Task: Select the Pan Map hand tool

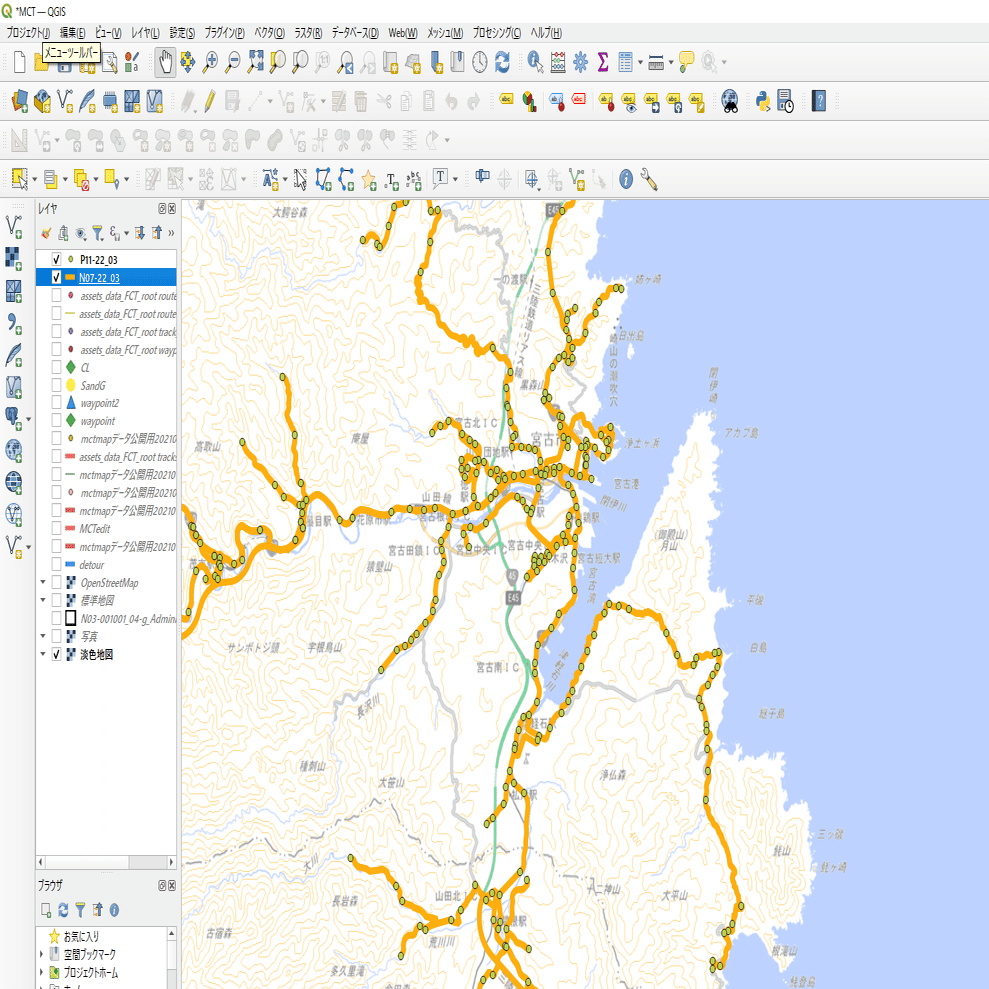Action: [x=165, y=62]
